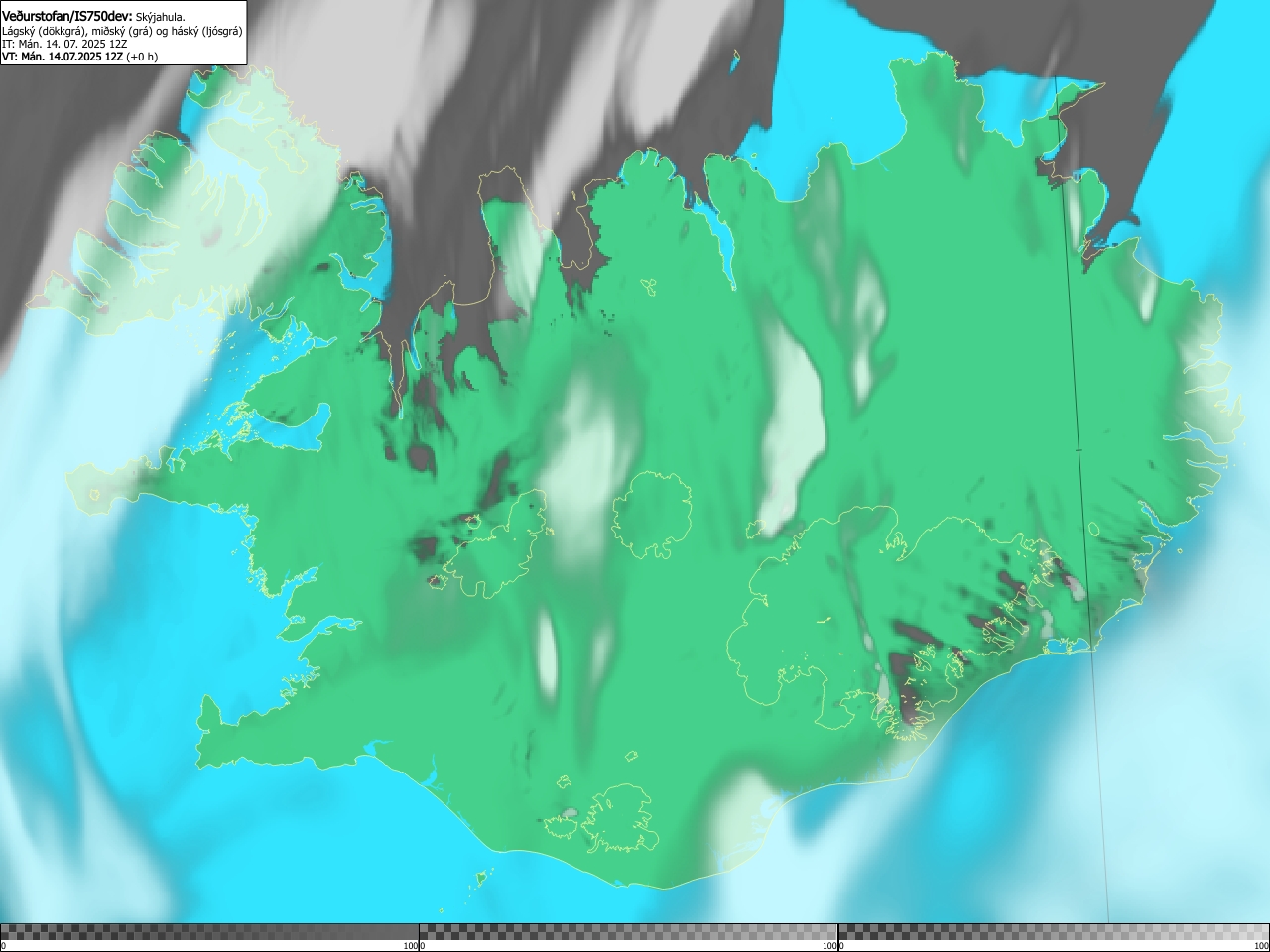Screen dimensions: 1270x952
Task: Click the medium grey mid-cloud scale bar
Action: coord(628,932)
